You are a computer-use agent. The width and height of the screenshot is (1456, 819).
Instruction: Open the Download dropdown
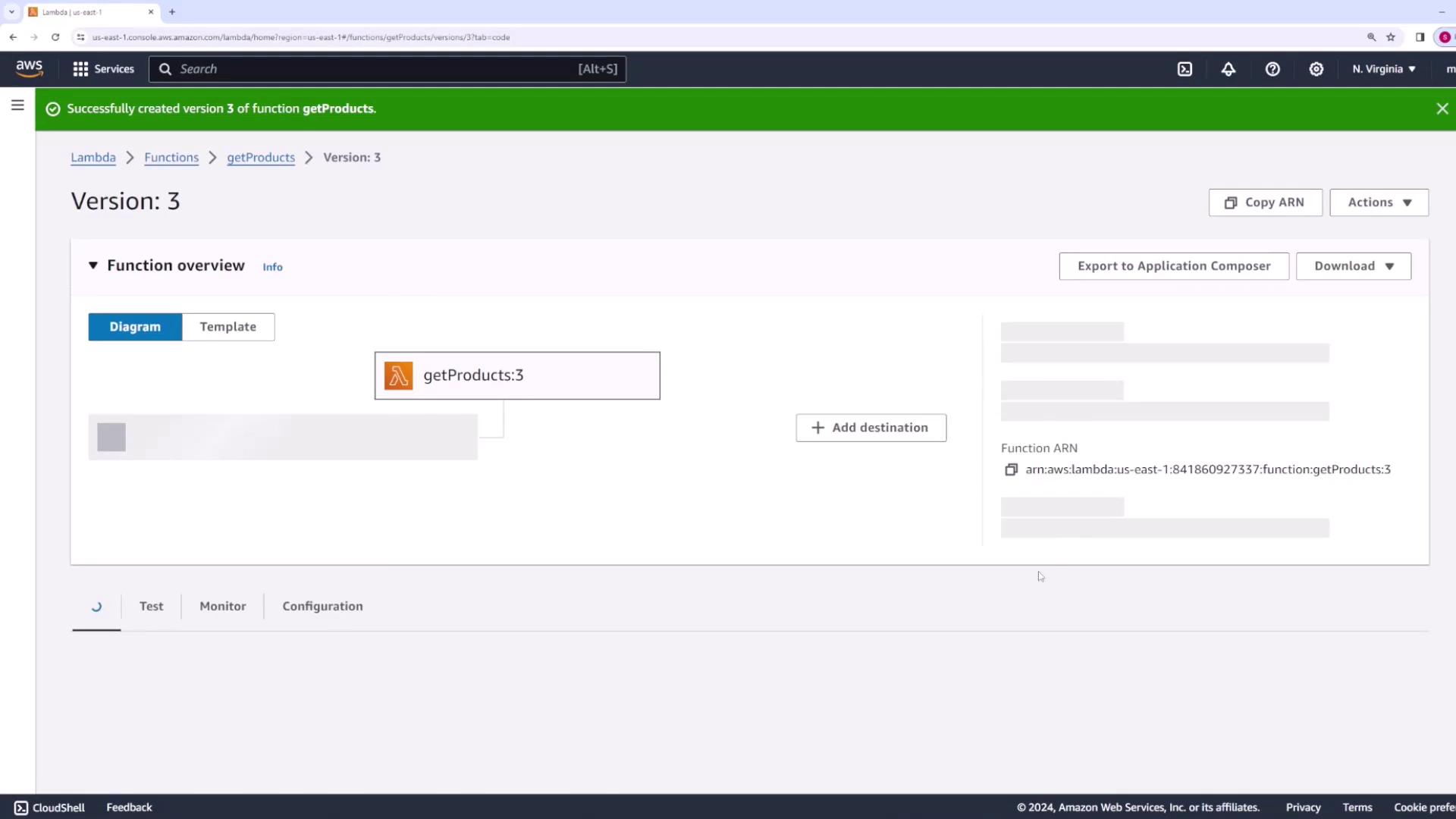click(x=1354, y=266)
